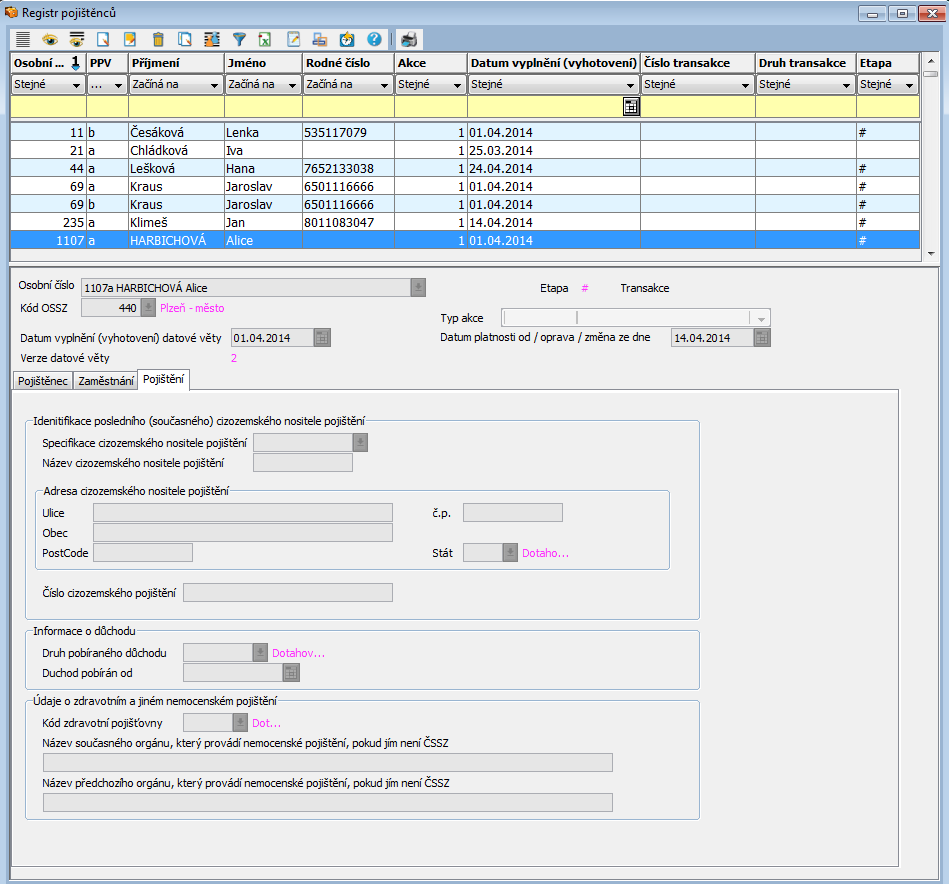The image size is (949, 884).
Task: Open Datum vyplnění column filter dropdown
Action: pyautogui.click(x=630, y=86)
